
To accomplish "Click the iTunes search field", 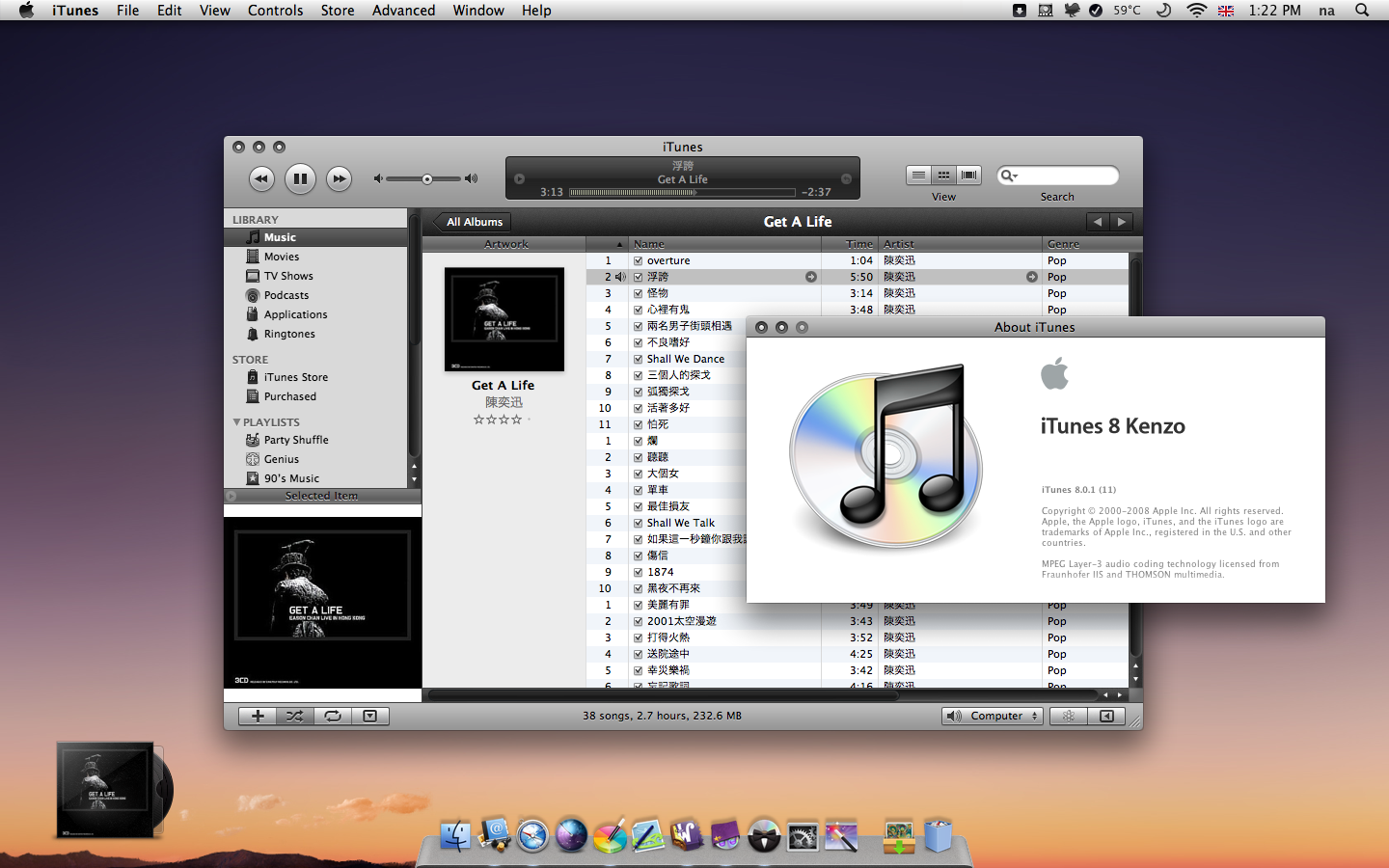I will [x=1058, y=176].
